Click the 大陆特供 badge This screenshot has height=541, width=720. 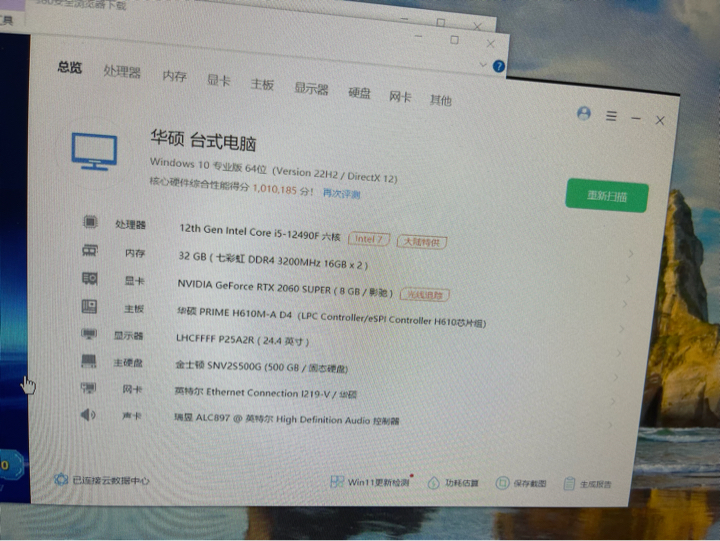pyautogui.click(x=422, y=242)
